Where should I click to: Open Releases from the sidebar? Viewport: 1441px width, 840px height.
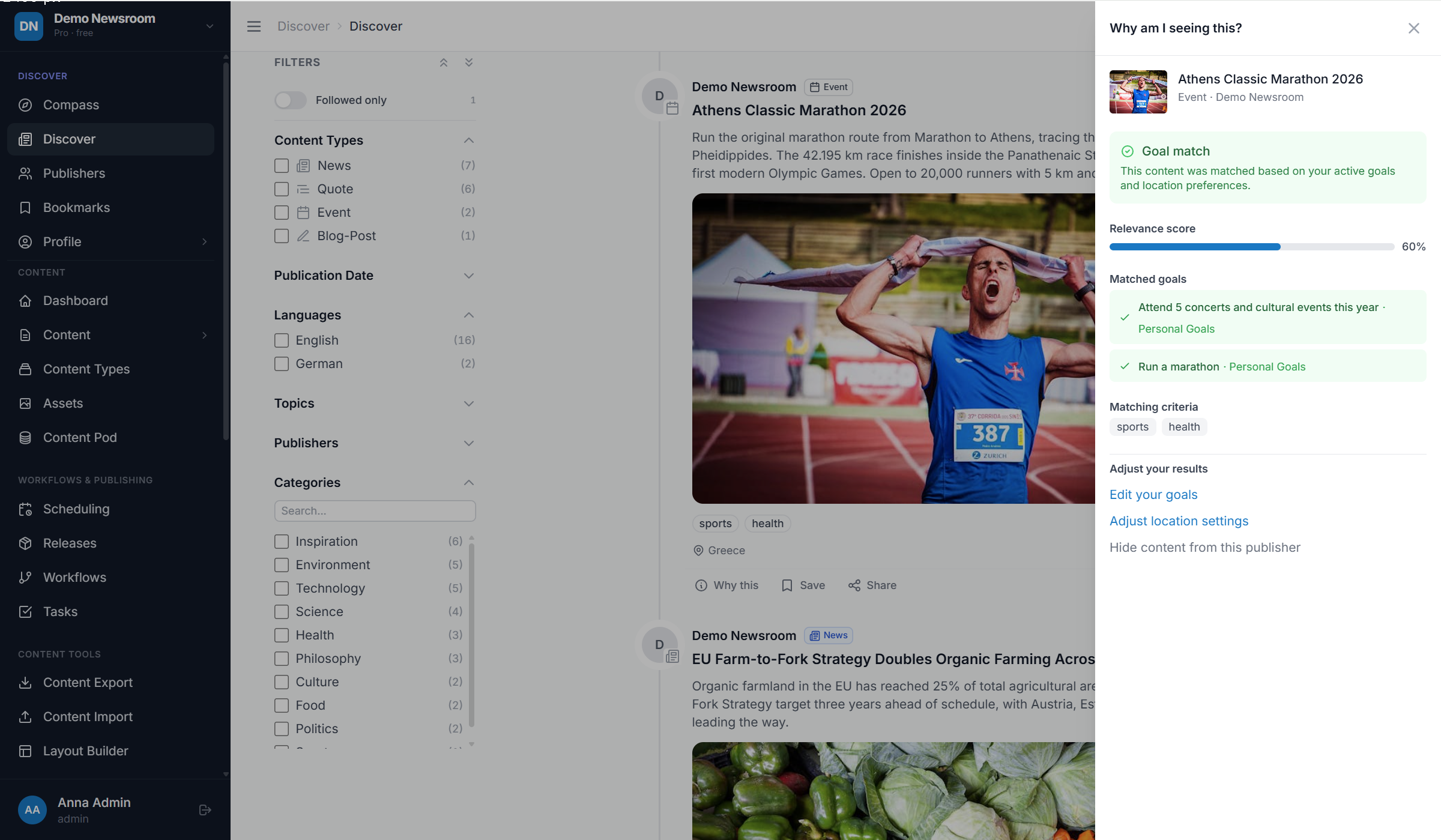[x=111, y=543]
